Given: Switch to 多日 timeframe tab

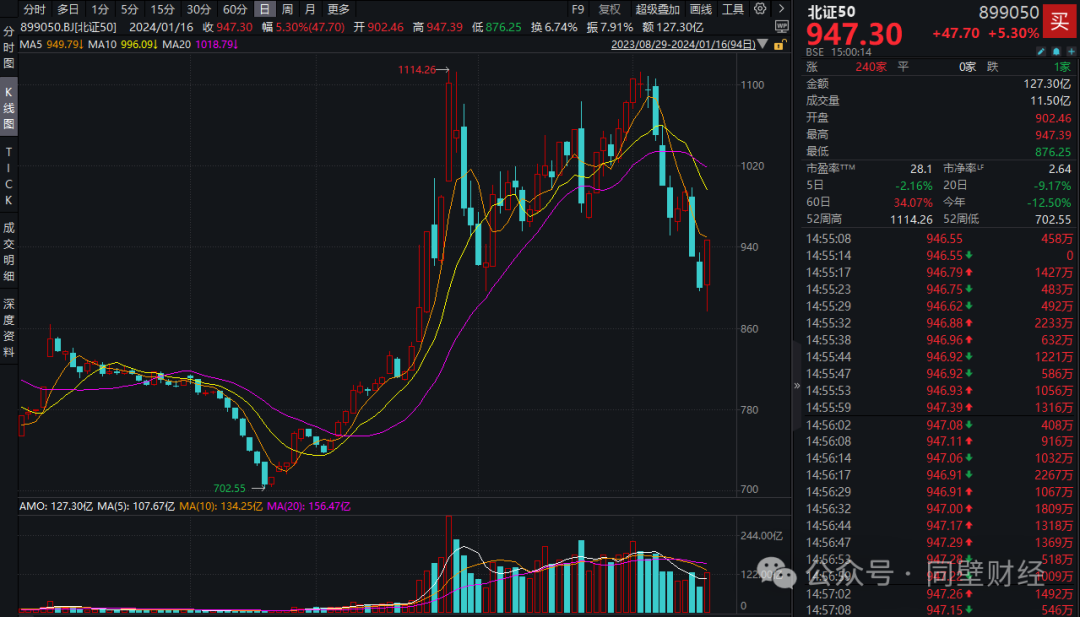Looking at the screenshot, I should tap(68, 9).
